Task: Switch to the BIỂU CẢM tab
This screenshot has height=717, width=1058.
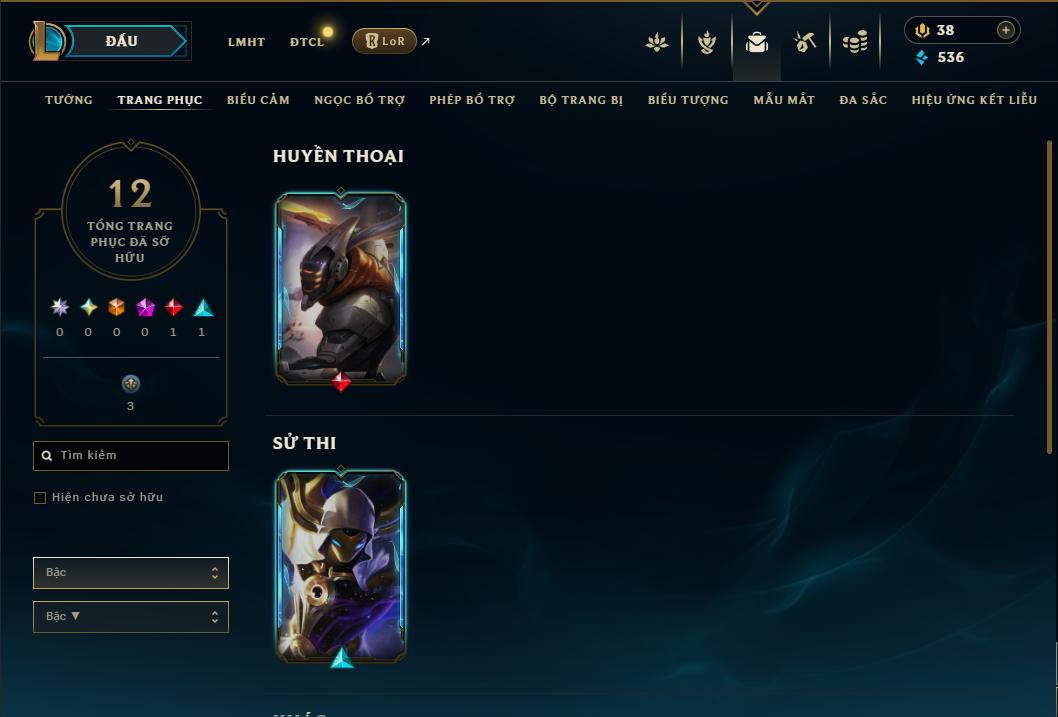Action: [258, 100]
